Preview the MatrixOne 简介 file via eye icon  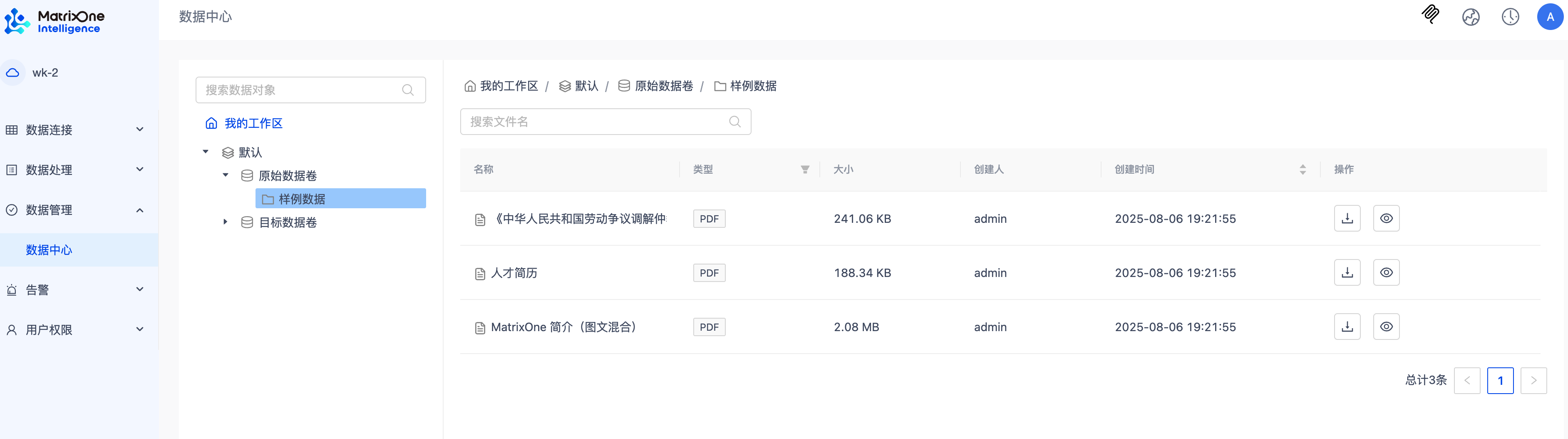coord(1386,327)
